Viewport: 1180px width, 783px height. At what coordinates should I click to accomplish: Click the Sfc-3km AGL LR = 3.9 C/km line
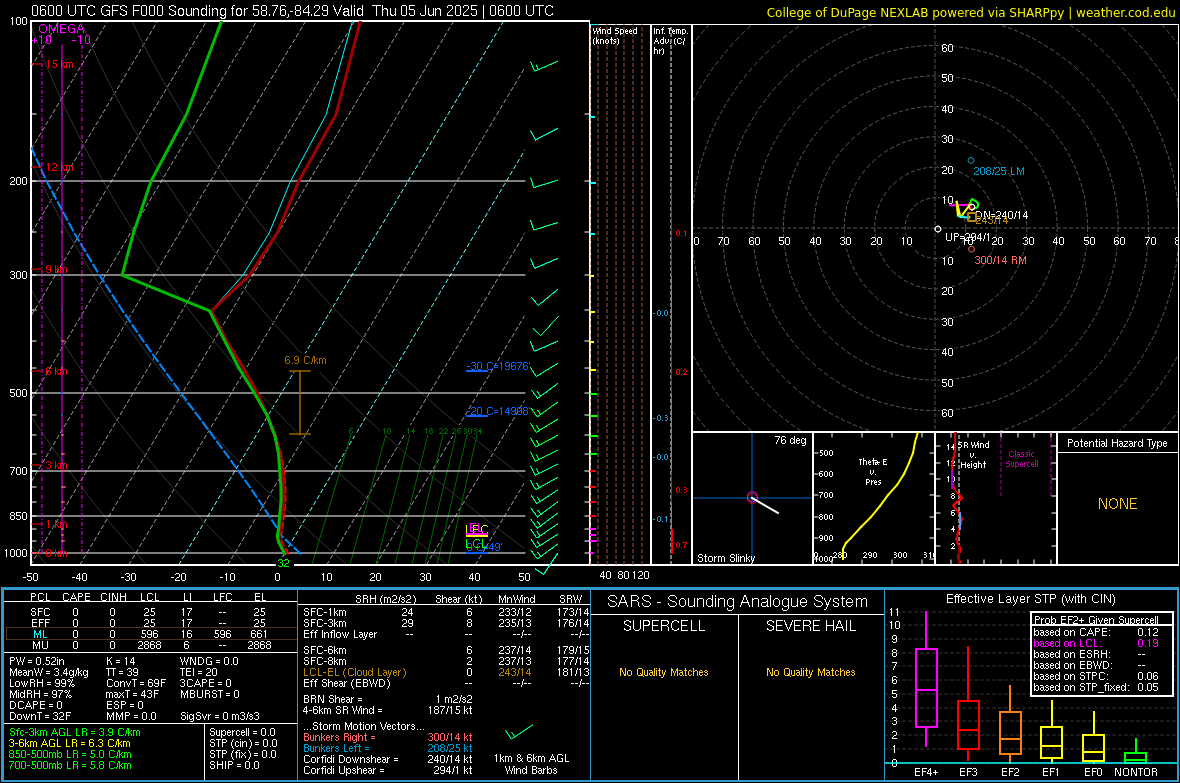click(75, 732)
